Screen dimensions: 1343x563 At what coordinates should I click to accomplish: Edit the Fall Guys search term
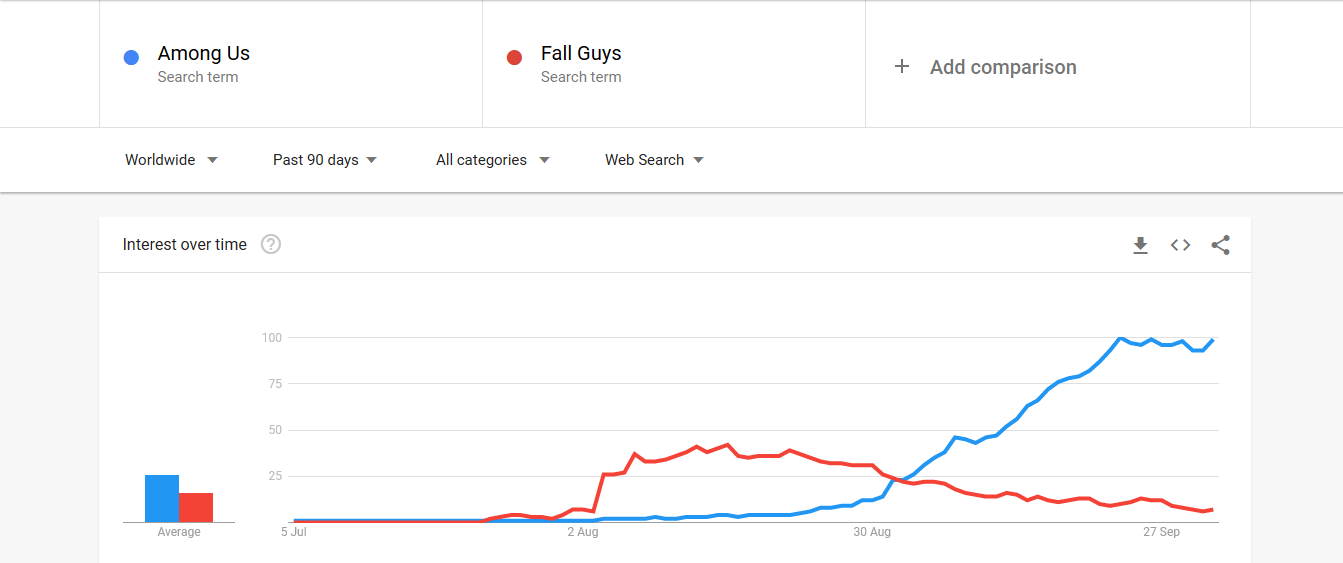pyautogui.click(x=674, y=64)
